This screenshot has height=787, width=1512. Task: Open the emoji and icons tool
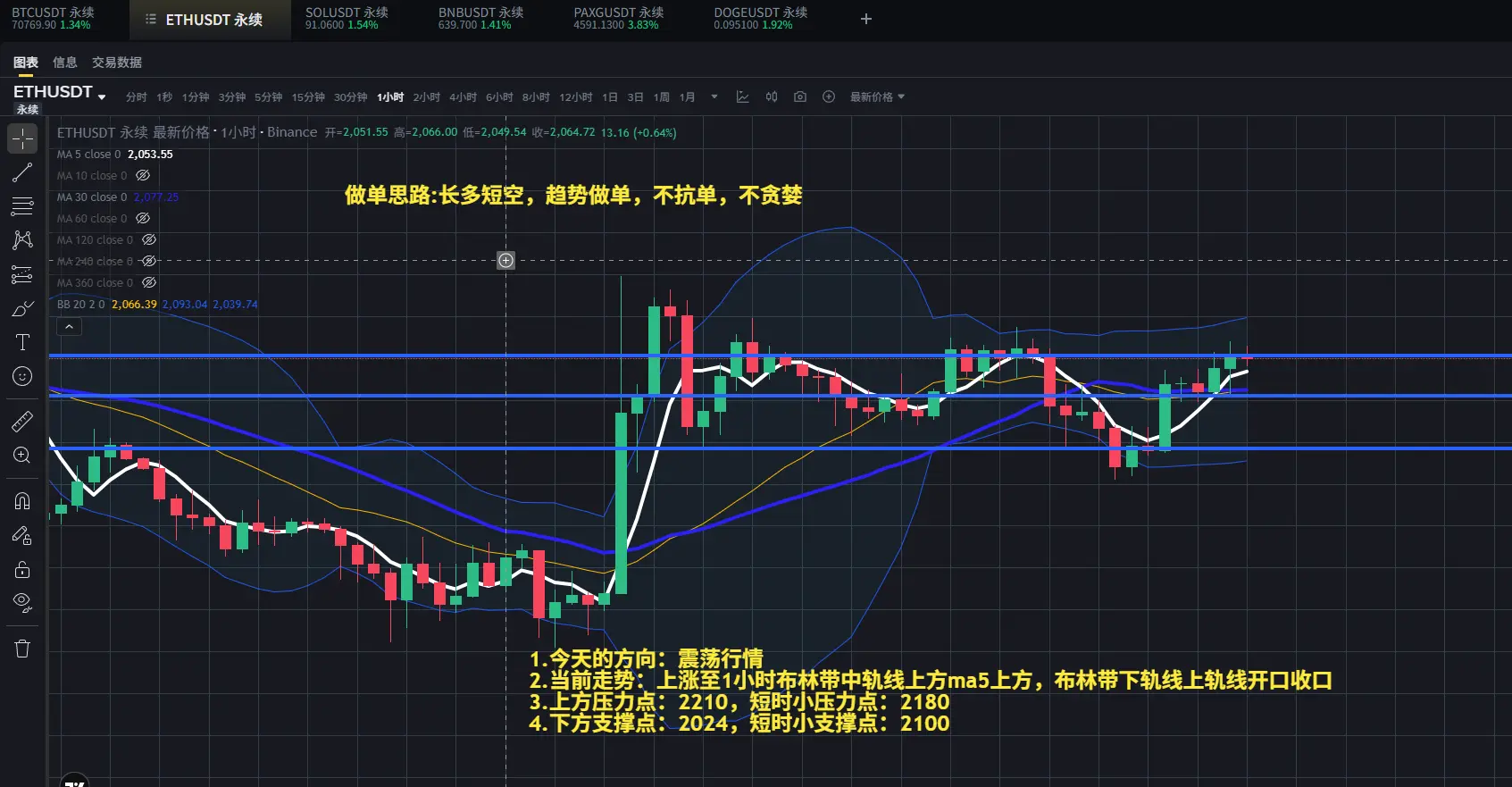click(22, 377)
